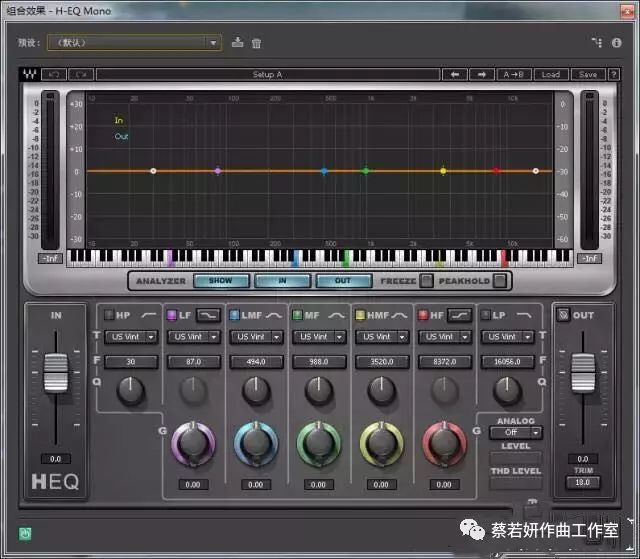Click the blue LMF gain knob
The width and height of the screenshot is (640, 559).
click(256, 444)
